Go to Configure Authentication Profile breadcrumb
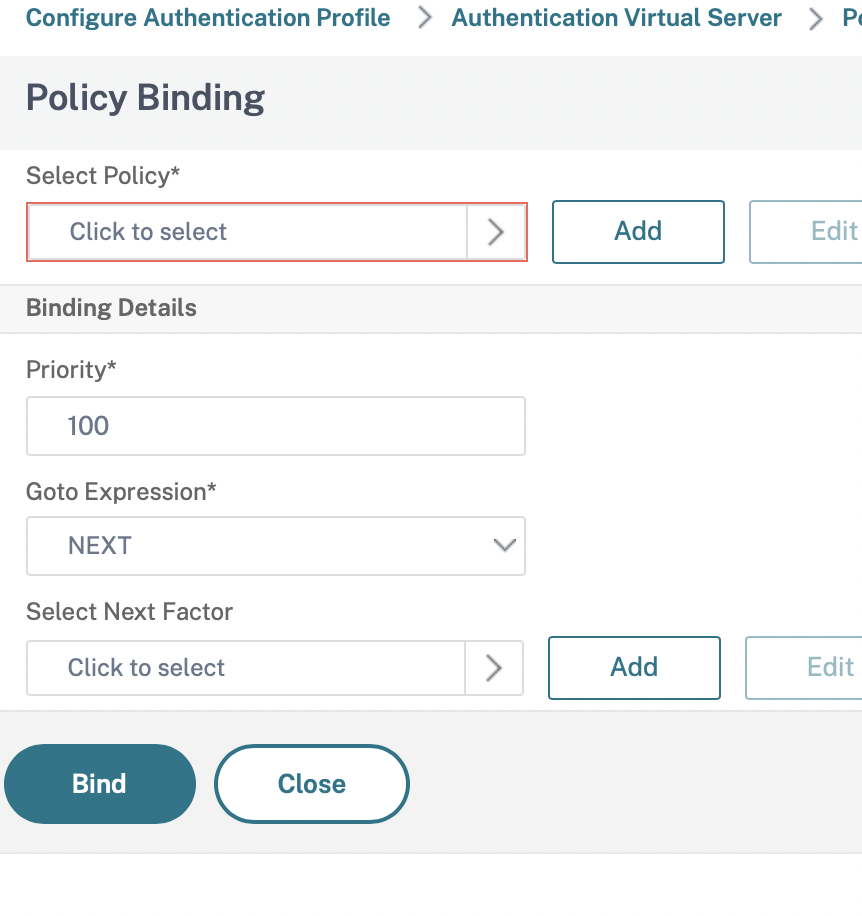The width and height of the screenshot is (862, 916). point(208,18)
